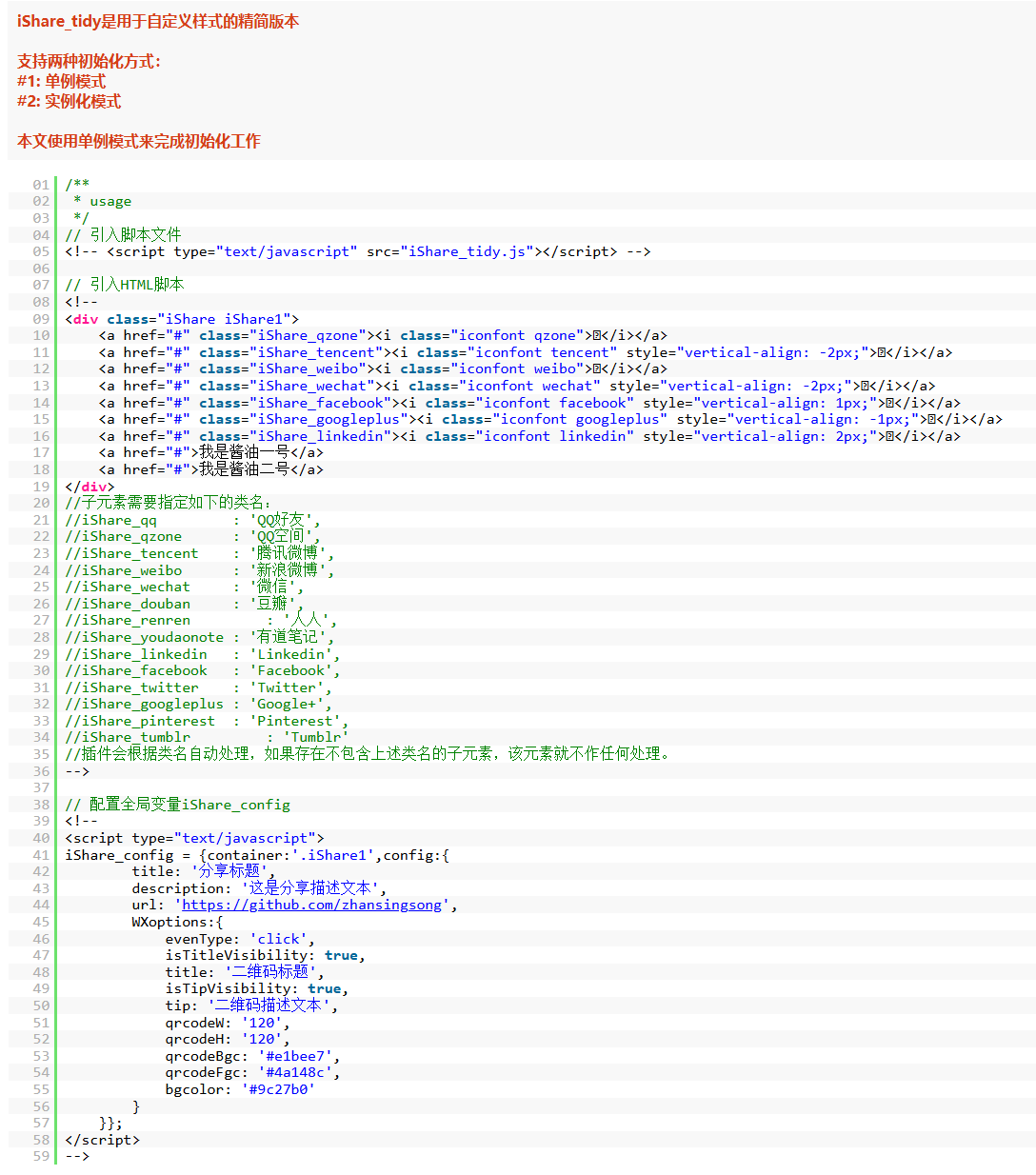Click line number 01 in gutter
This screenshot has height=1175, width=1036.
point(41,185)
